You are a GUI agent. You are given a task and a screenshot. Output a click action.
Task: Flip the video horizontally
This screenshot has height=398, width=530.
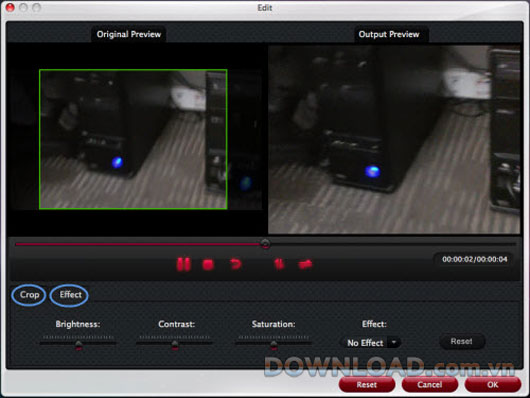point(306,264)
